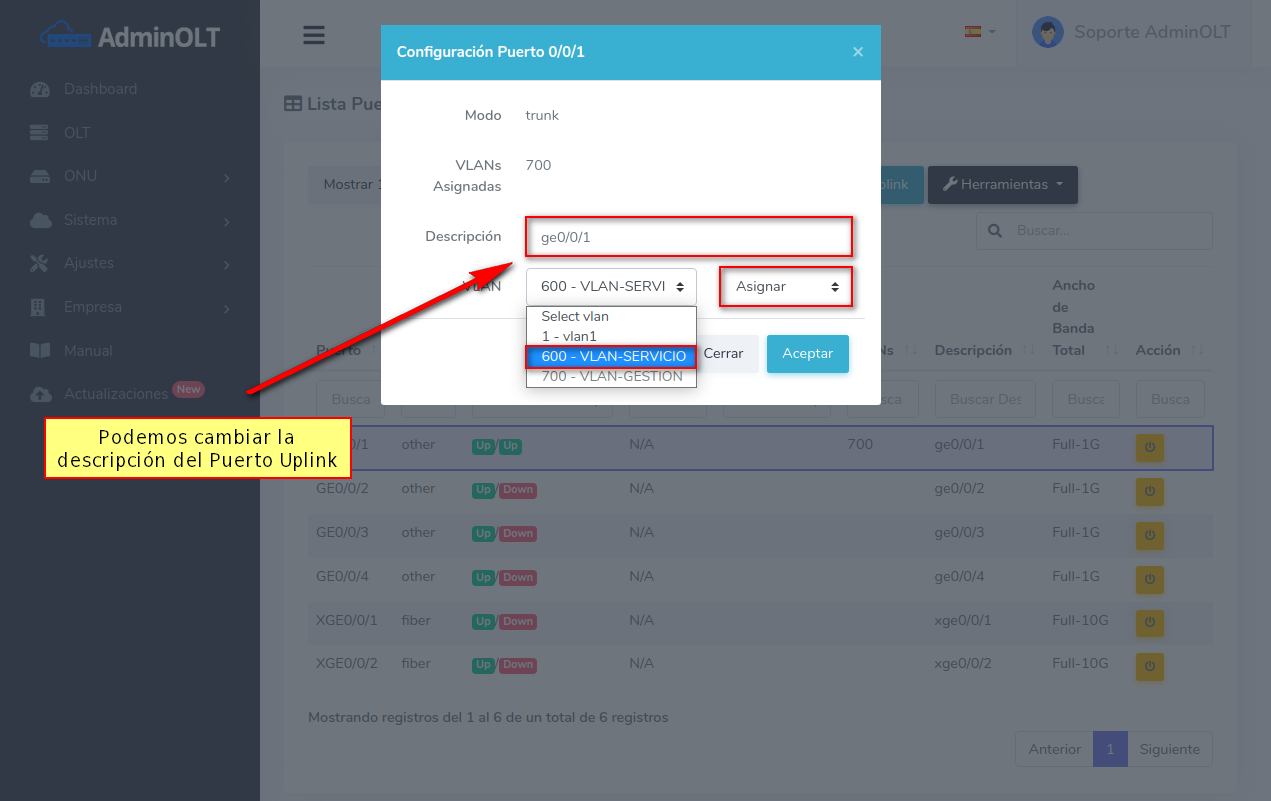Click the Descripción text field

[x=688, y=237]
